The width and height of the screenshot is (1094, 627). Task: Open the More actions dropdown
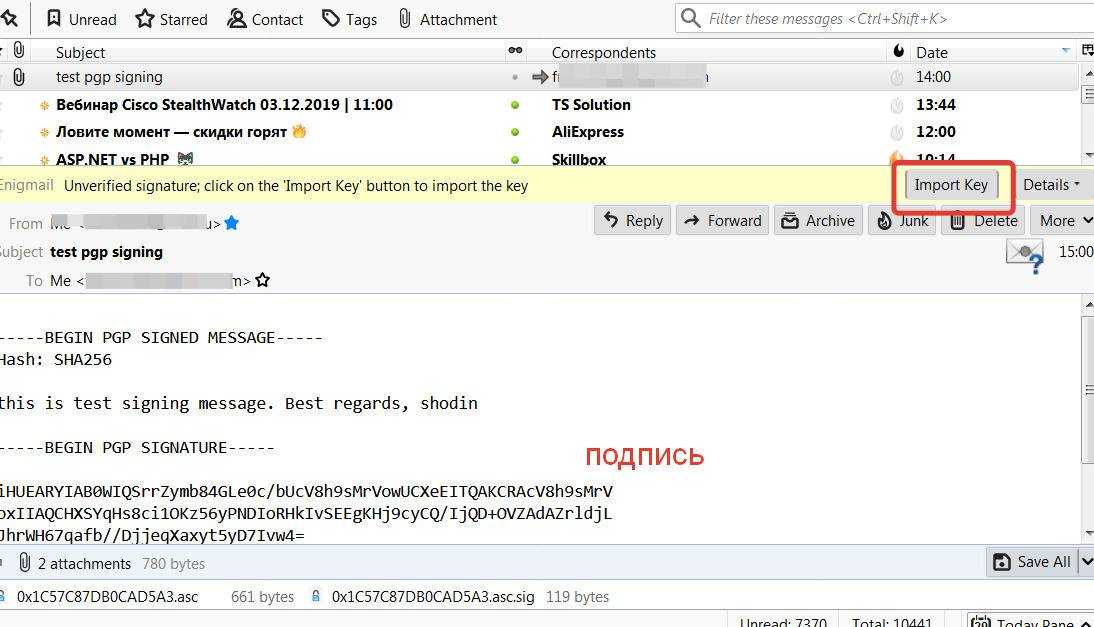coord(1065,220)
